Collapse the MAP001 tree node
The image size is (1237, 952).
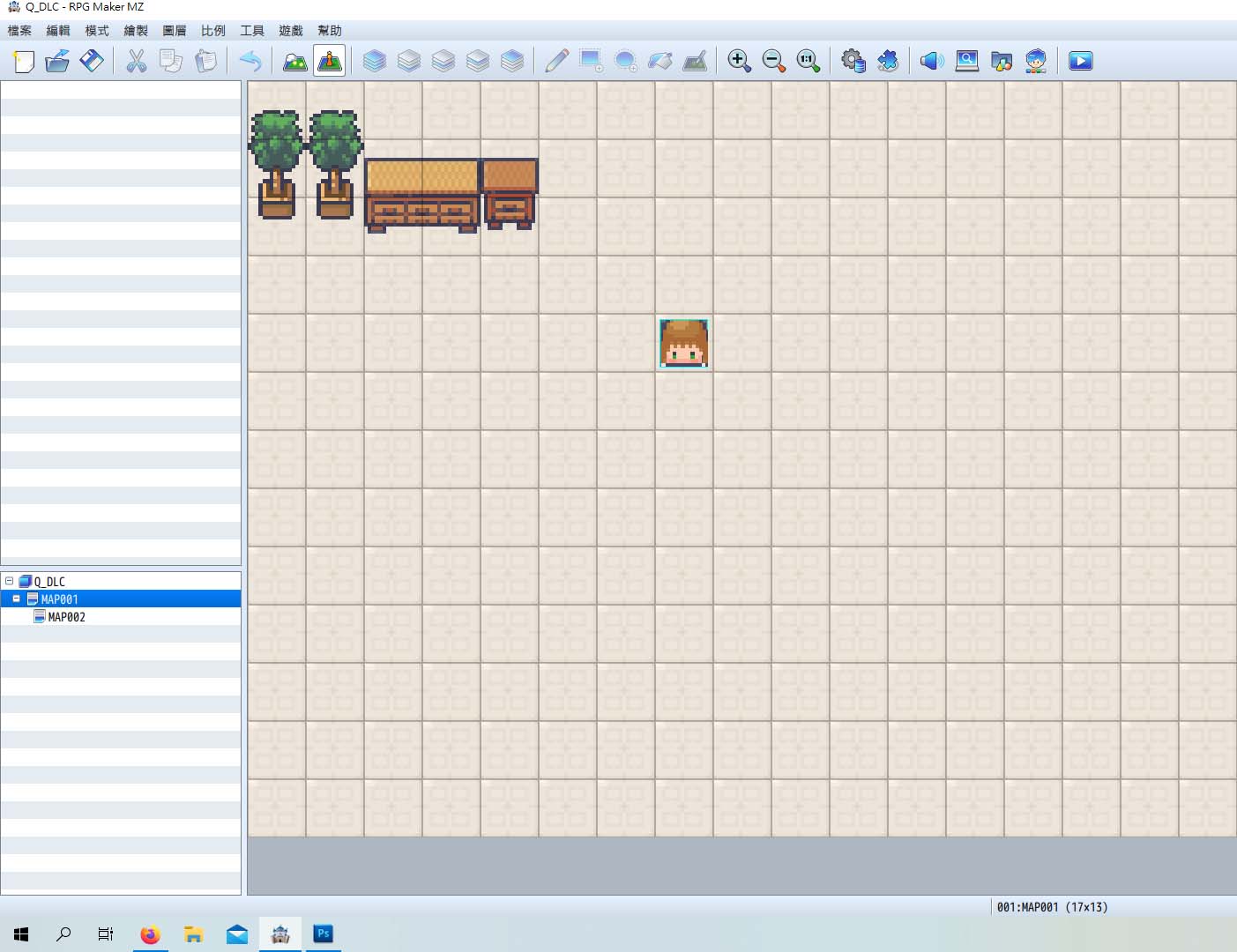pyautogui.click(x=16, y=599)
